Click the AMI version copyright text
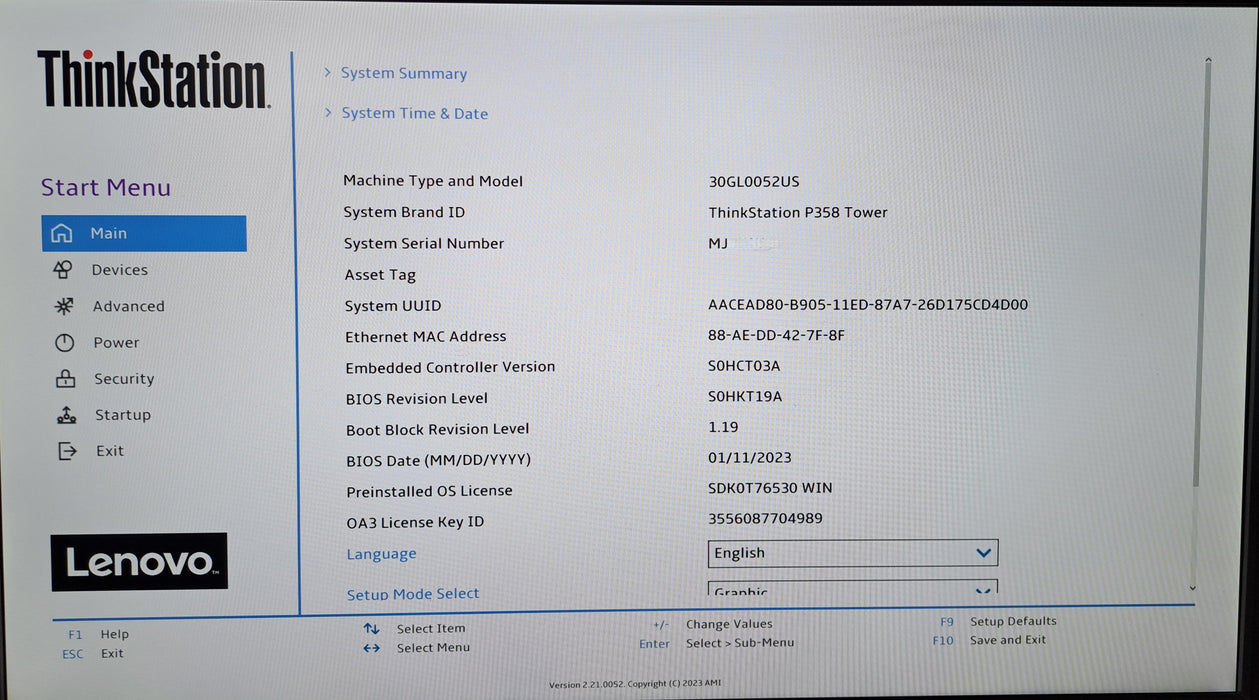The width and height of the screenshot is (1259, 700). tap(635, 685)
